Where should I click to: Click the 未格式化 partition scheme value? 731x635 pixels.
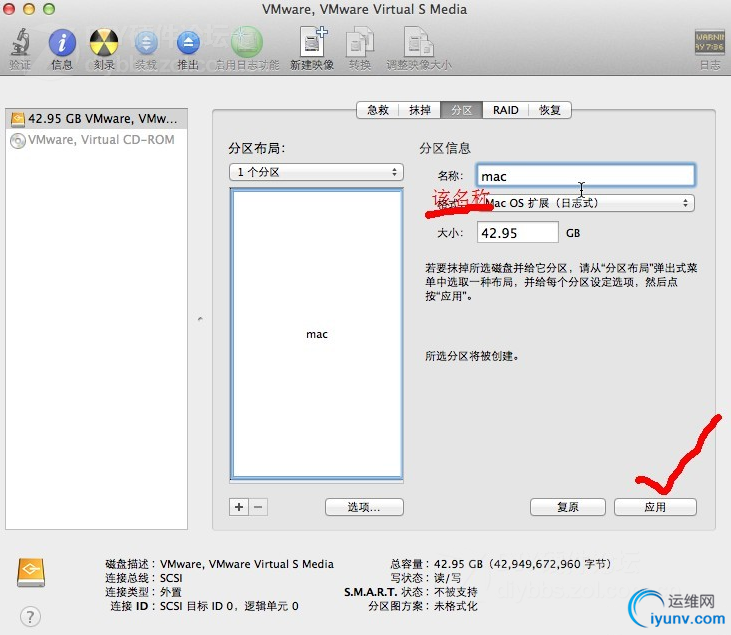(455, 606)
